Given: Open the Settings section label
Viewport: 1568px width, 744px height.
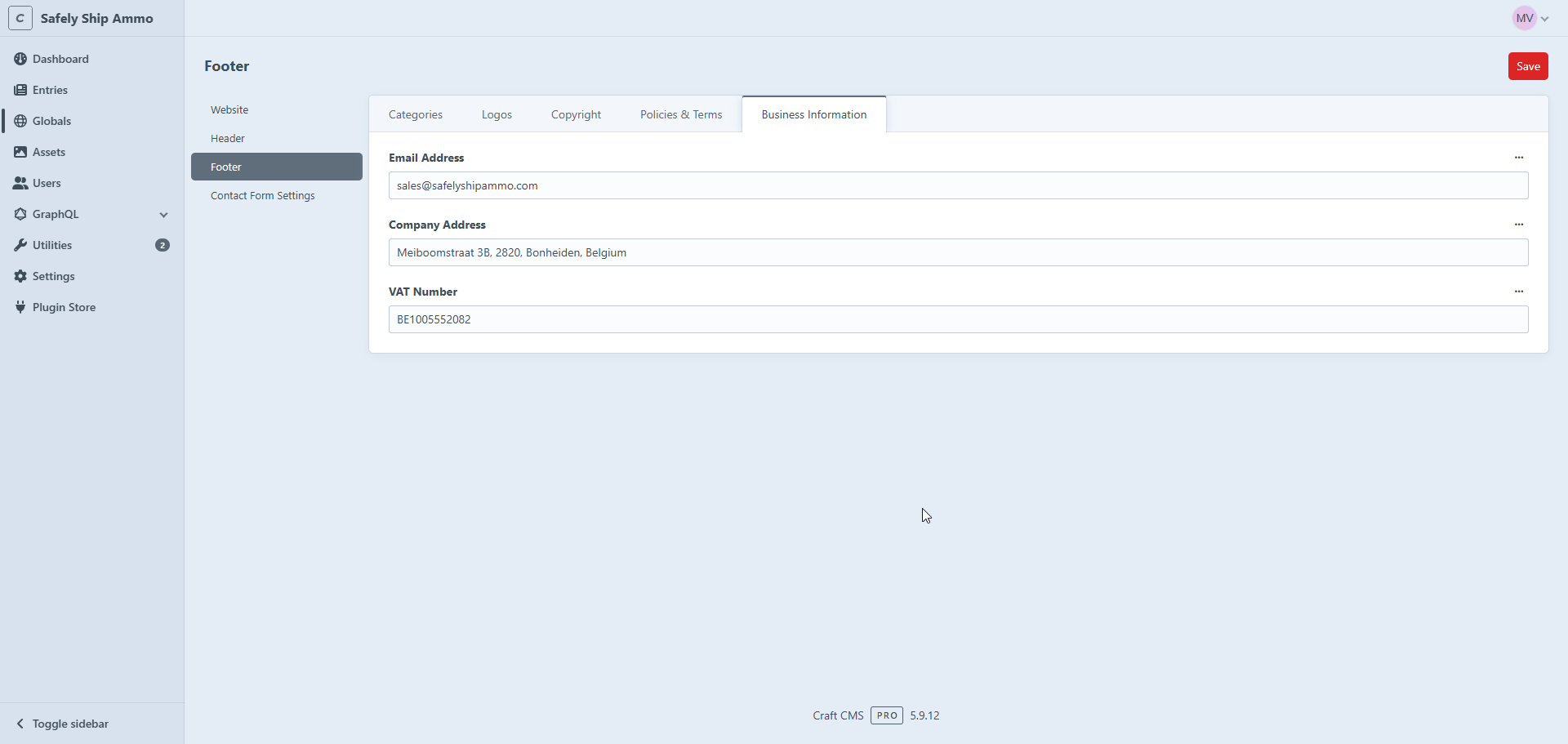Looking at the screenshot, I should coord(54,276).
